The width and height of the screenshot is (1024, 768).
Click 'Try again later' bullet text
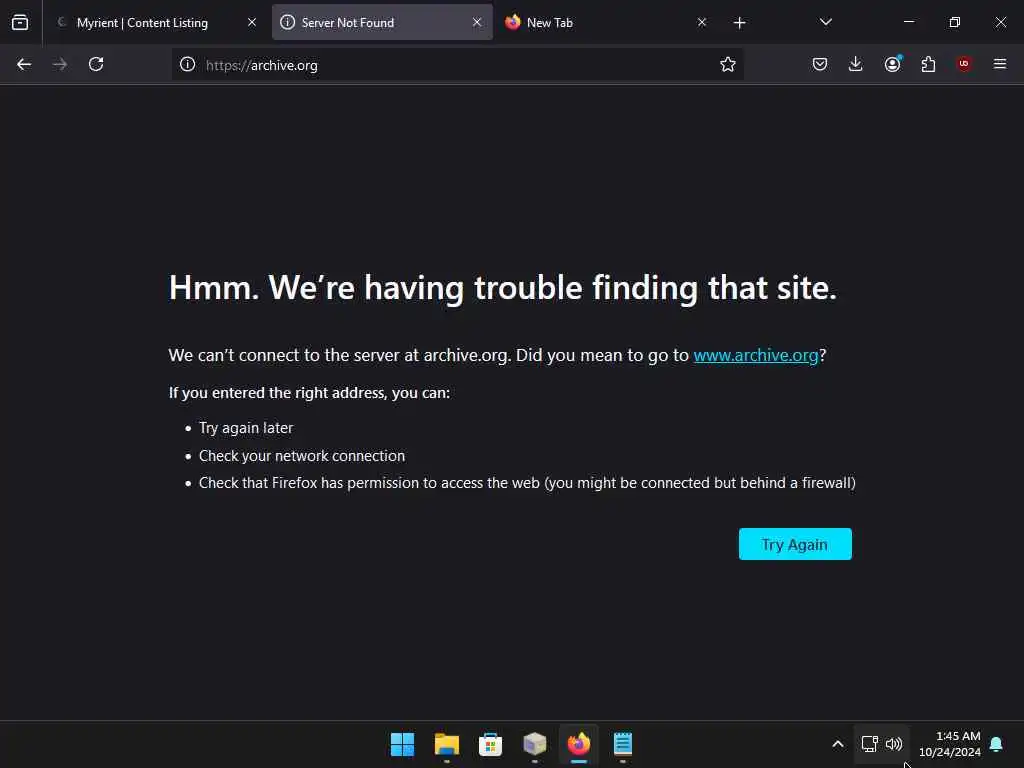pyautogui.click(x=246, y=428)
